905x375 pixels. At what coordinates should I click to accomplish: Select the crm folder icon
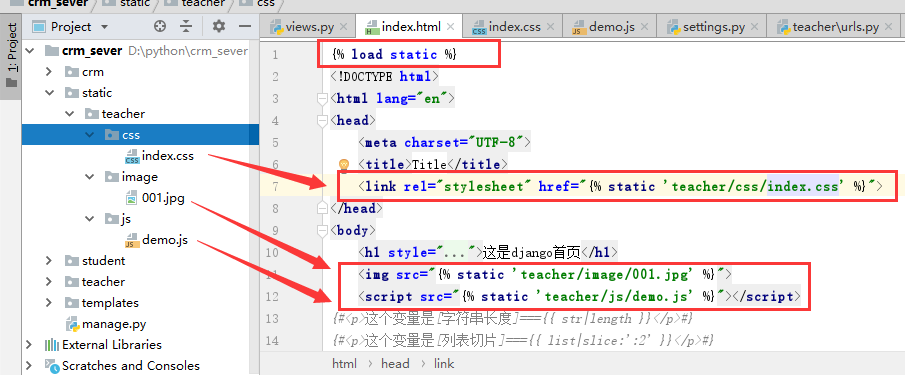72,72
